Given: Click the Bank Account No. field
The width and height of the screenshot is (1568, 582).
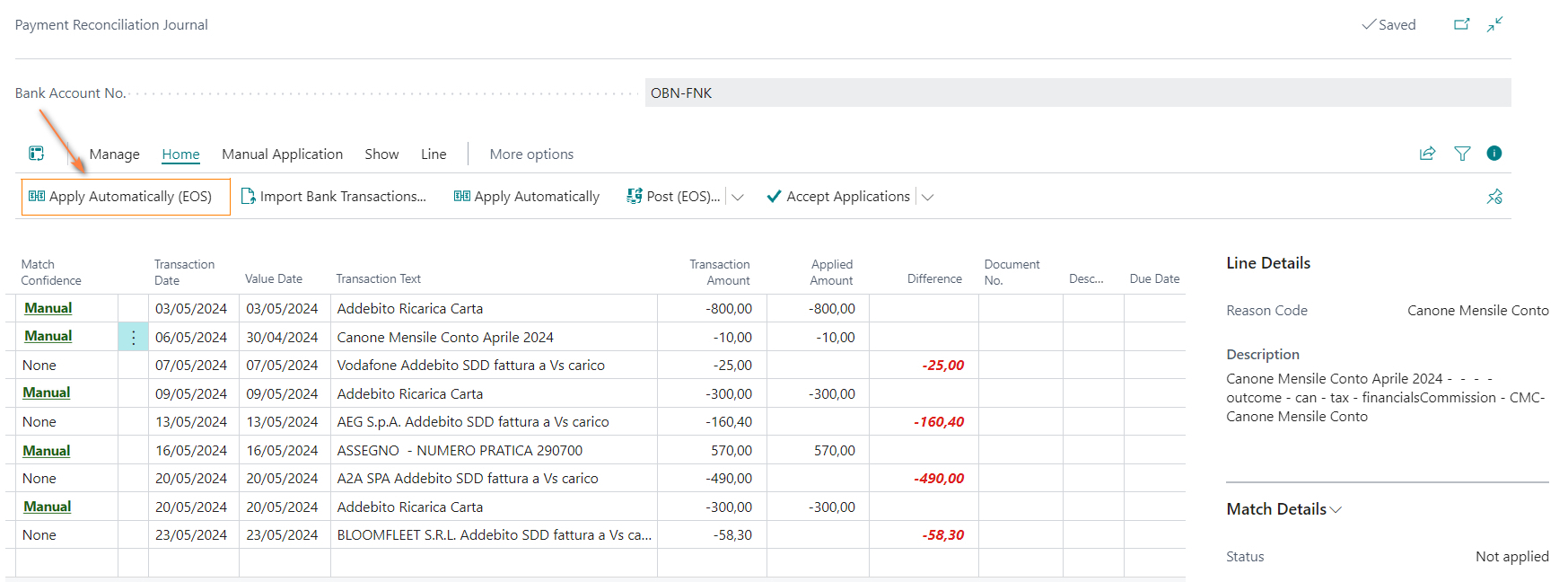Looking at the screenshot, I should [1078, 93].
